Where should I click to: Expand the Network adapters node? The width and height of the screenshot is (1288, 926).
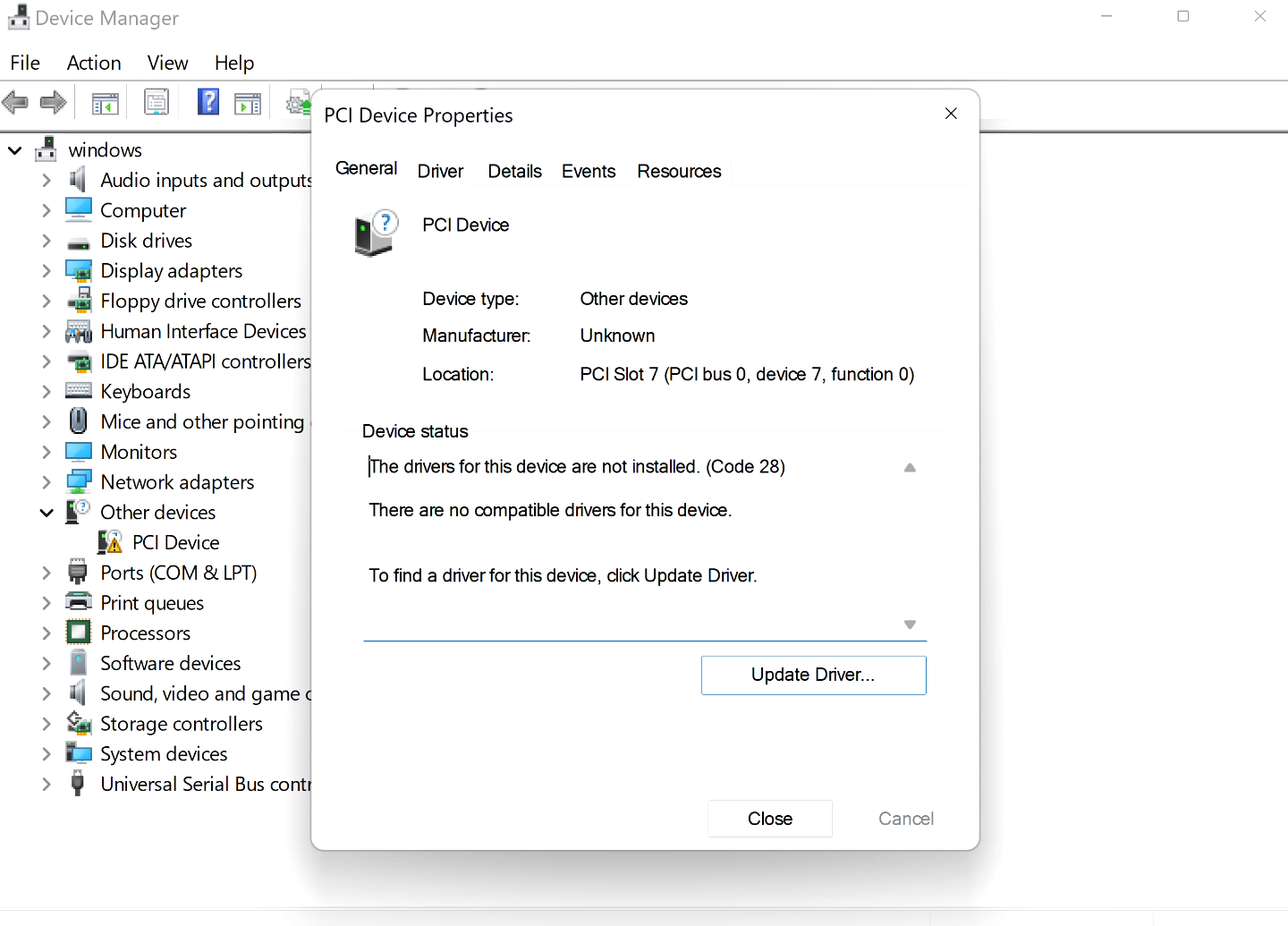click(x=47, y=482)
